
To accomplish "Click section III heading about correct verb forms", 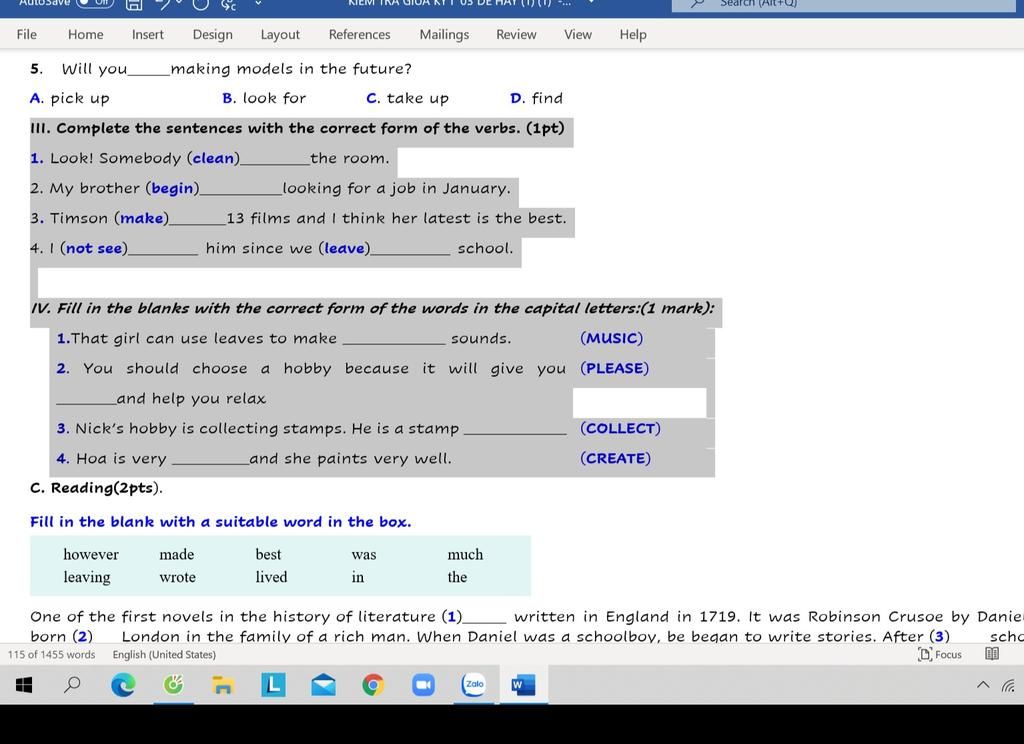I will pyautogui.click(x=297, y=128).
